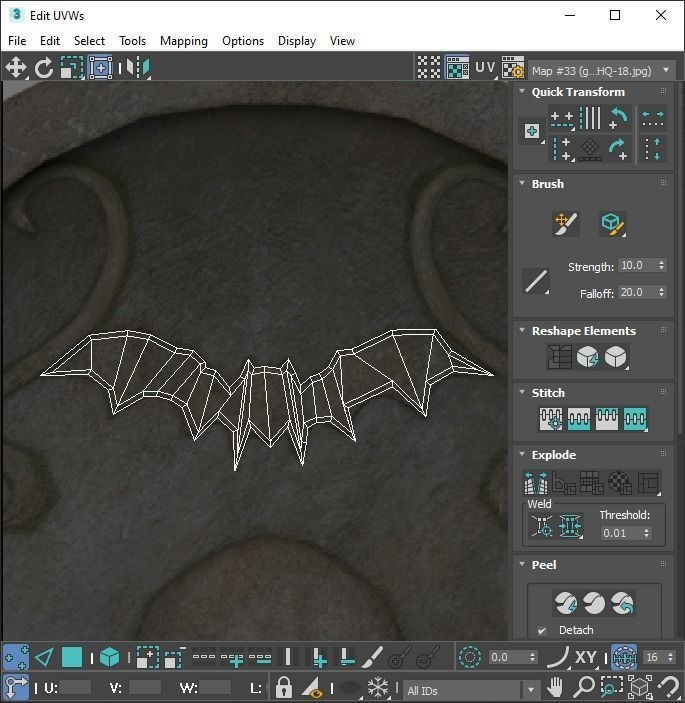
Task: Open the Edit menu
Action: point(50,41)
